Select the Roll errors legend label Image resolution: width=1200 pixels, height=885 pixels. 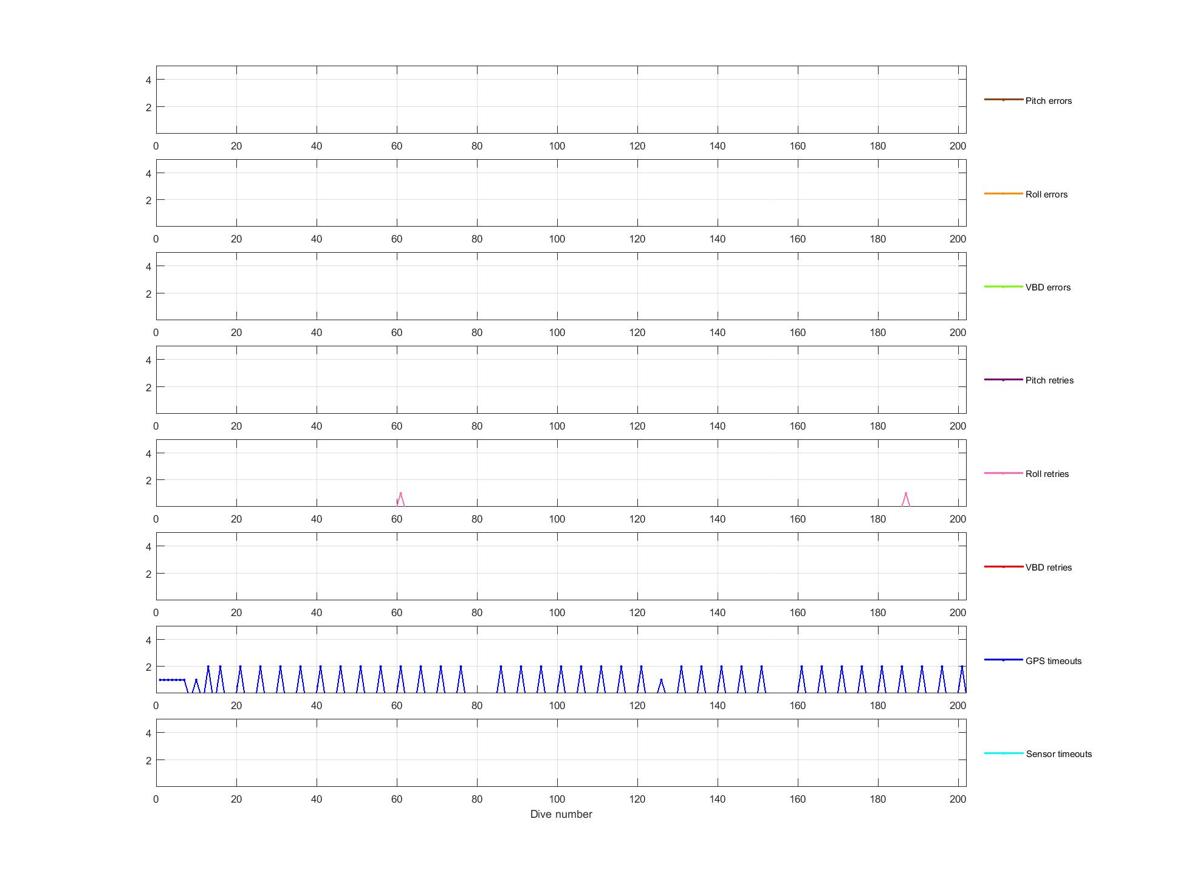pyautogui.click(x=1046, y=194)
